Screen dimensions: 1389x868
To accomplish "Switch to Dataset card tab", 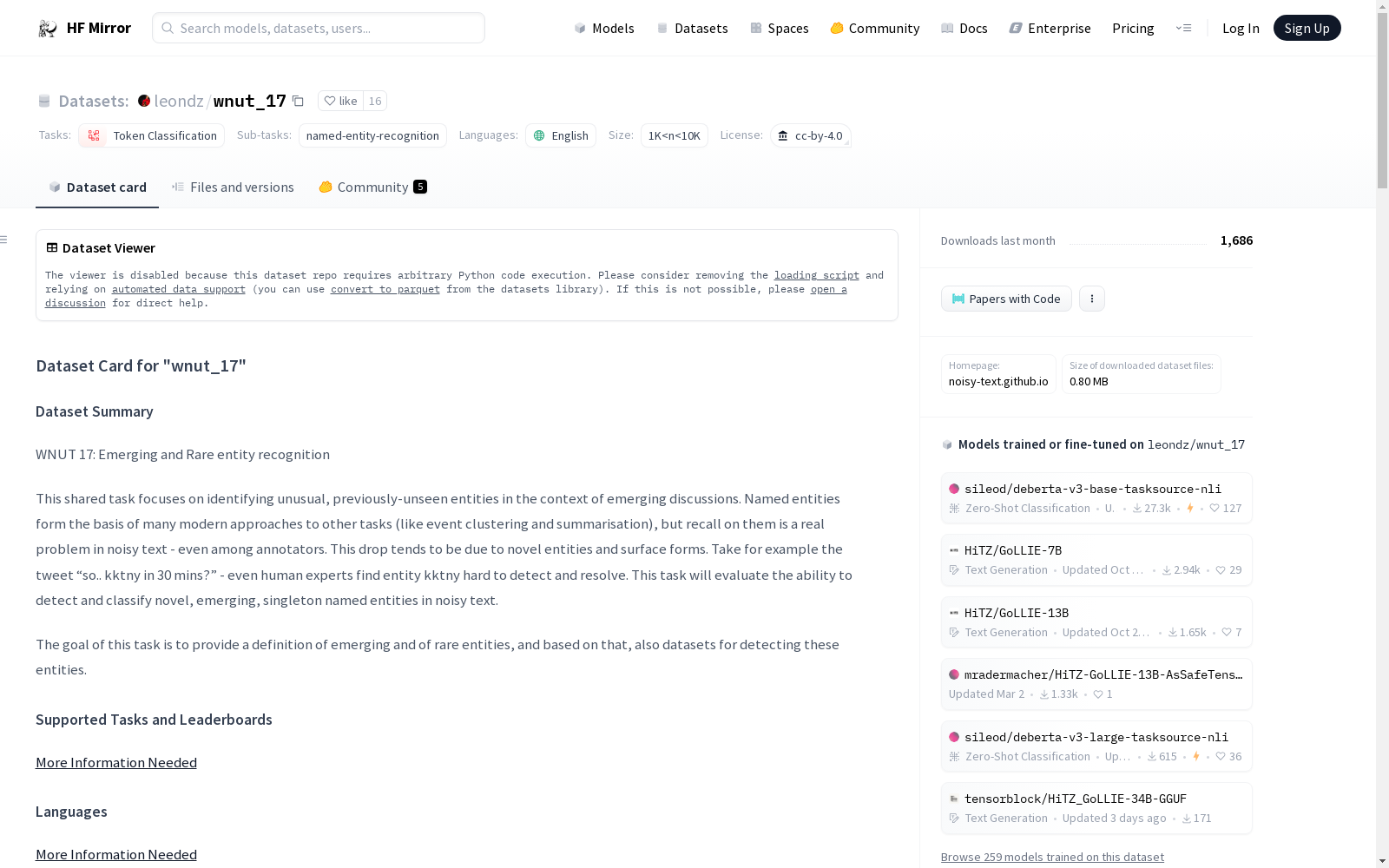I will (97, 187).
